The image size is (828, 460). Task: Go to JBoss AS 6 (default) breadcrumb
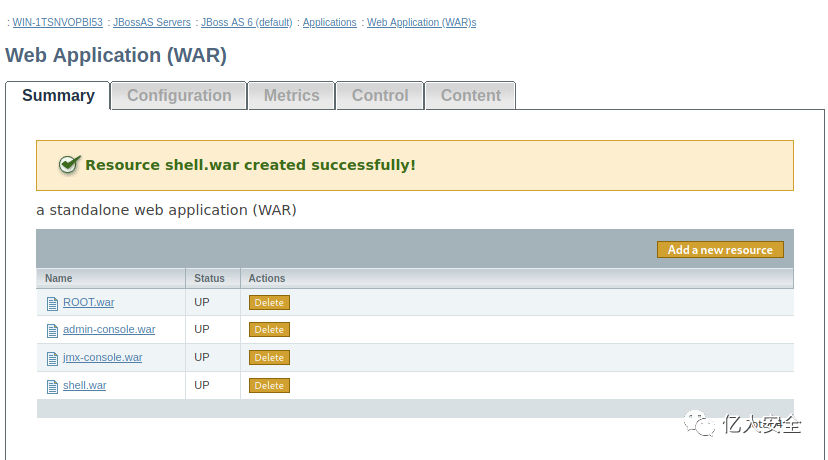pyautogui.click(x=247, y=22)
